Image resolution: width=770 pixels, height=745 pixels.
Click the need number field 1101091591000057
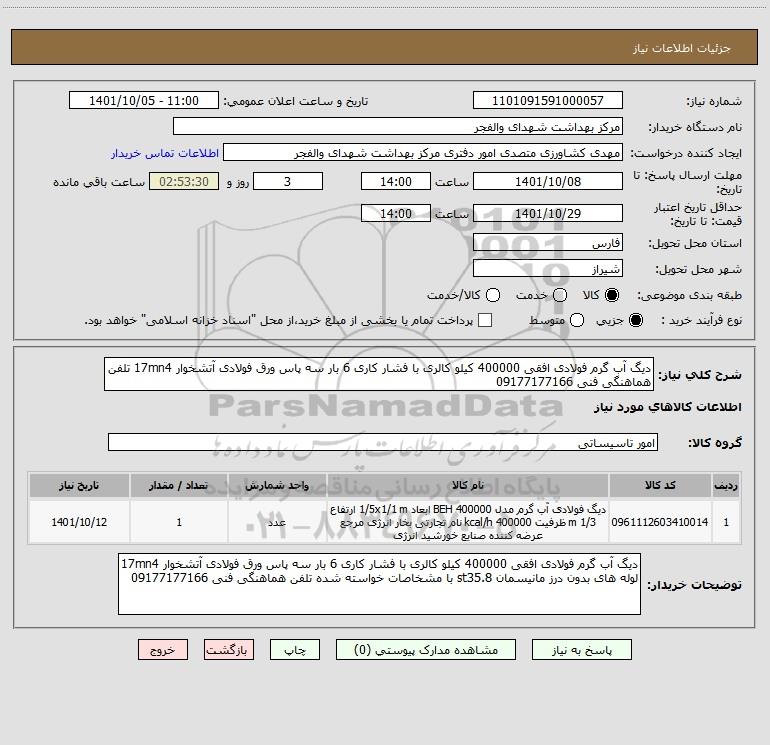(x=548, y=100)
